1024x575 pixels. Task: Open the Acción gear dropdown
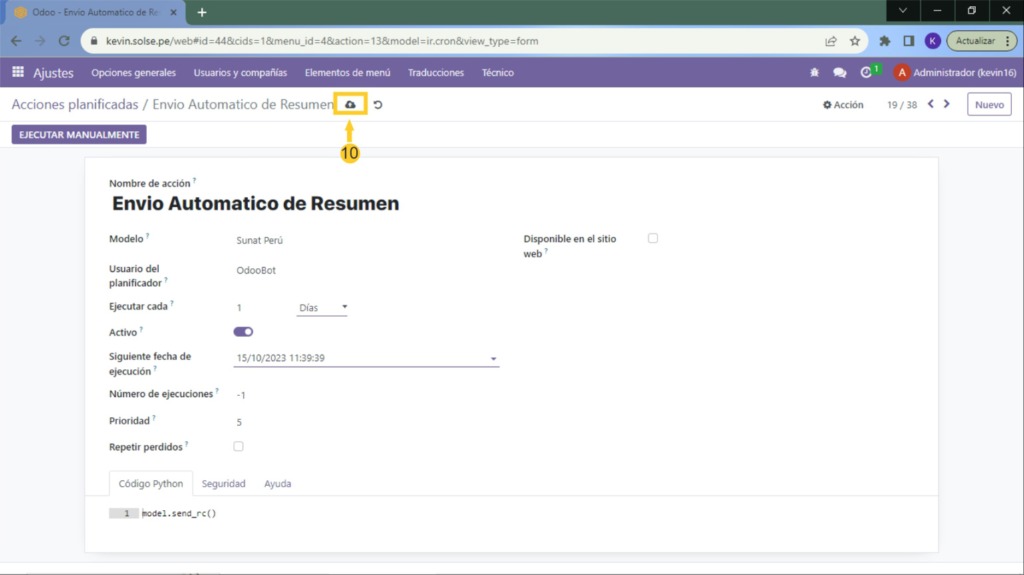843,105
